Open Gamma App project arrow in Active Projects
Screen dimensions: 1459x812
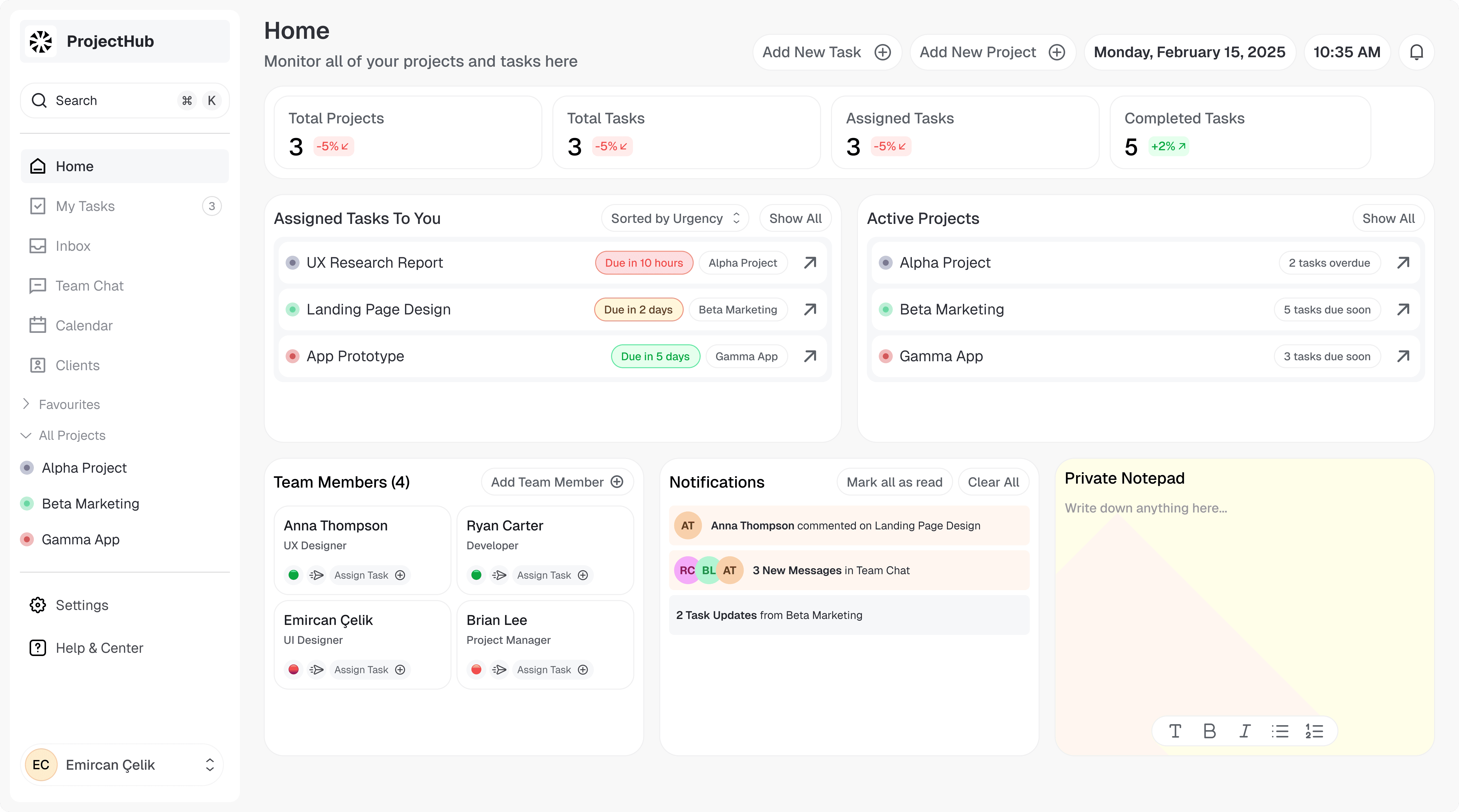point(1403,356)
